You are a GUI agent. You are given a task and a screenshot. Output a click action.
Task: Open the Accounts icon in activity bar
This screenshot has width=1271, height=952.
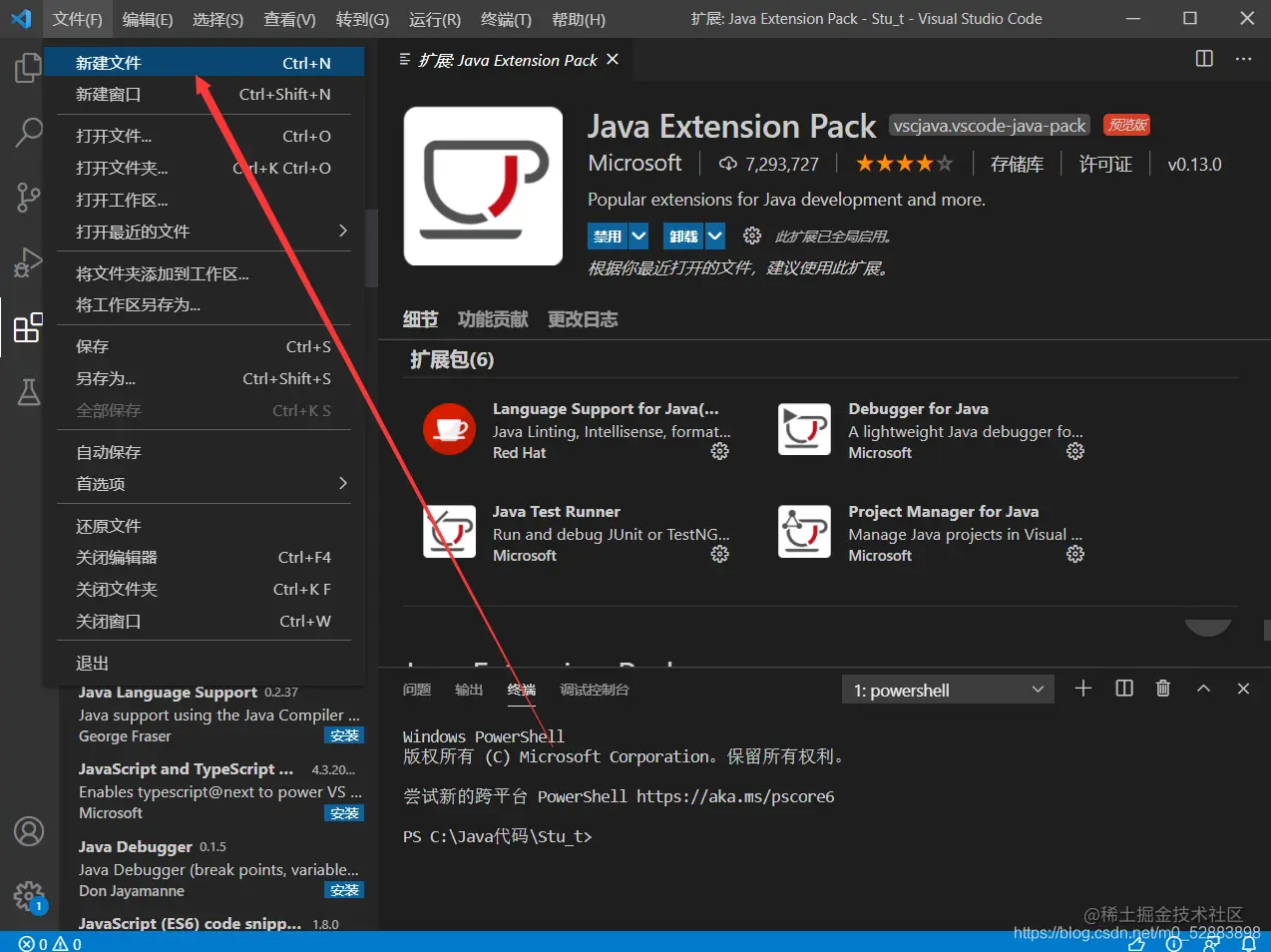(28, 831)
